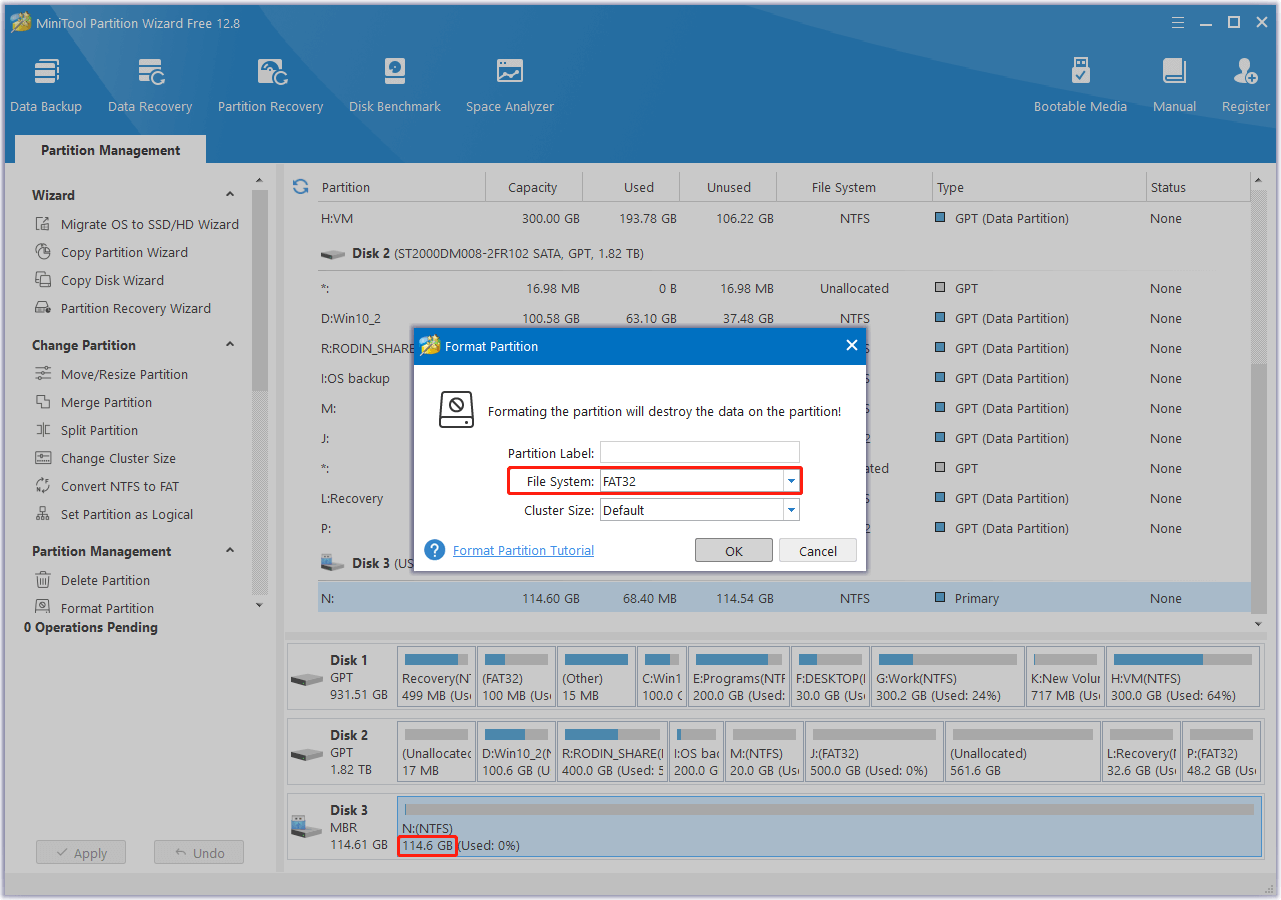Start Partition Recovery Wizard
Screen dimensions: 1281x900
pos(123,308)
